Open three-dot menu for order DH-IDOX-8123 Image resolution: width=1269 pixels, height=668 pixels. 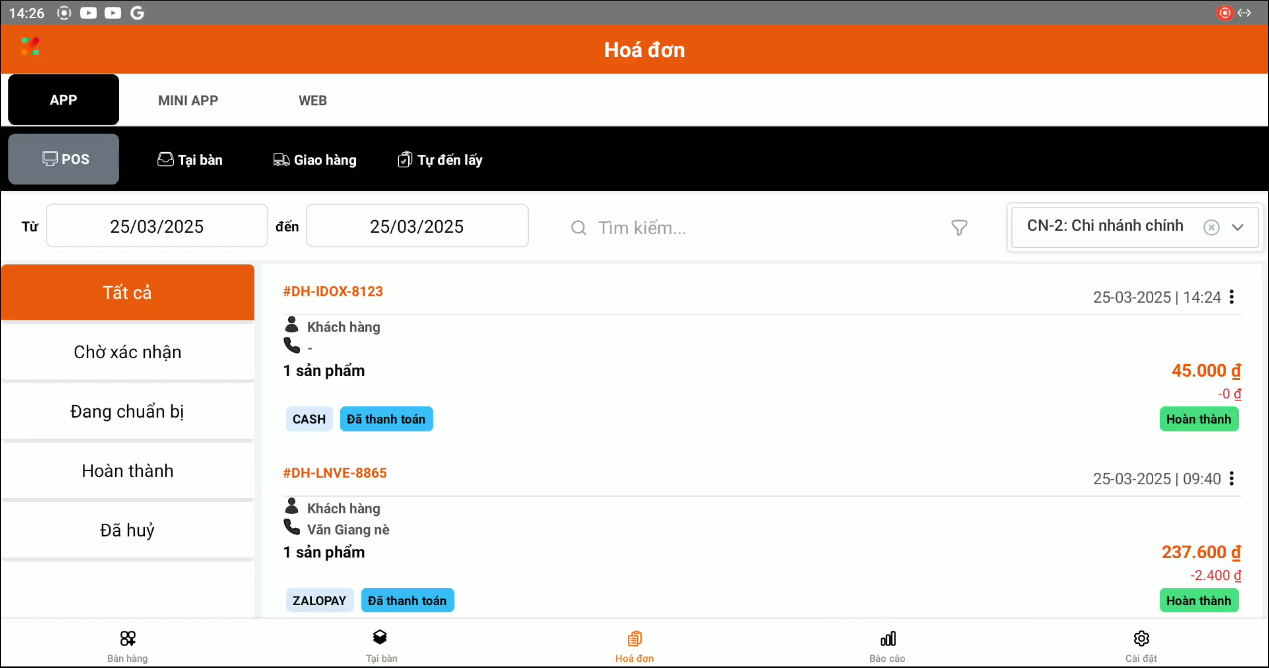tap(1231, 297)
